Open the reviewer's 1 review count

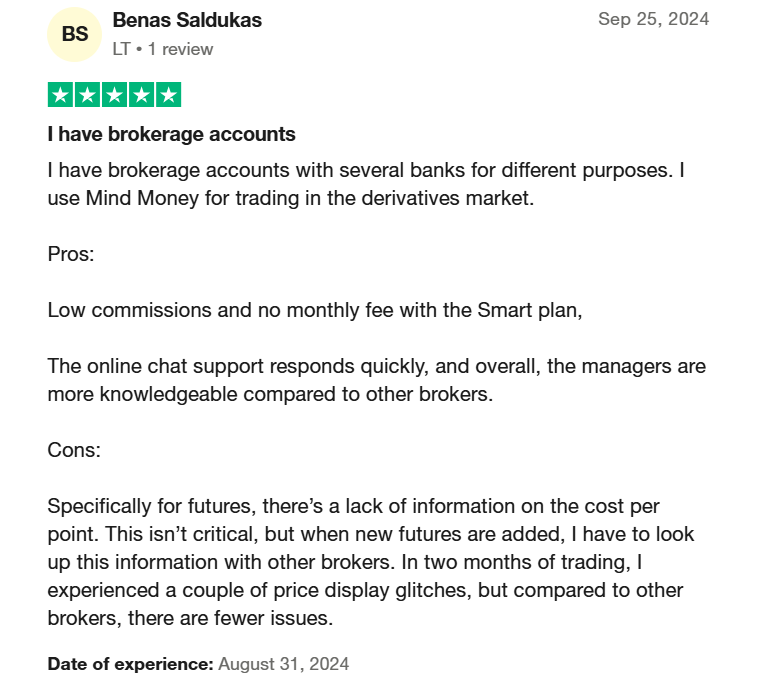(180, 49)
